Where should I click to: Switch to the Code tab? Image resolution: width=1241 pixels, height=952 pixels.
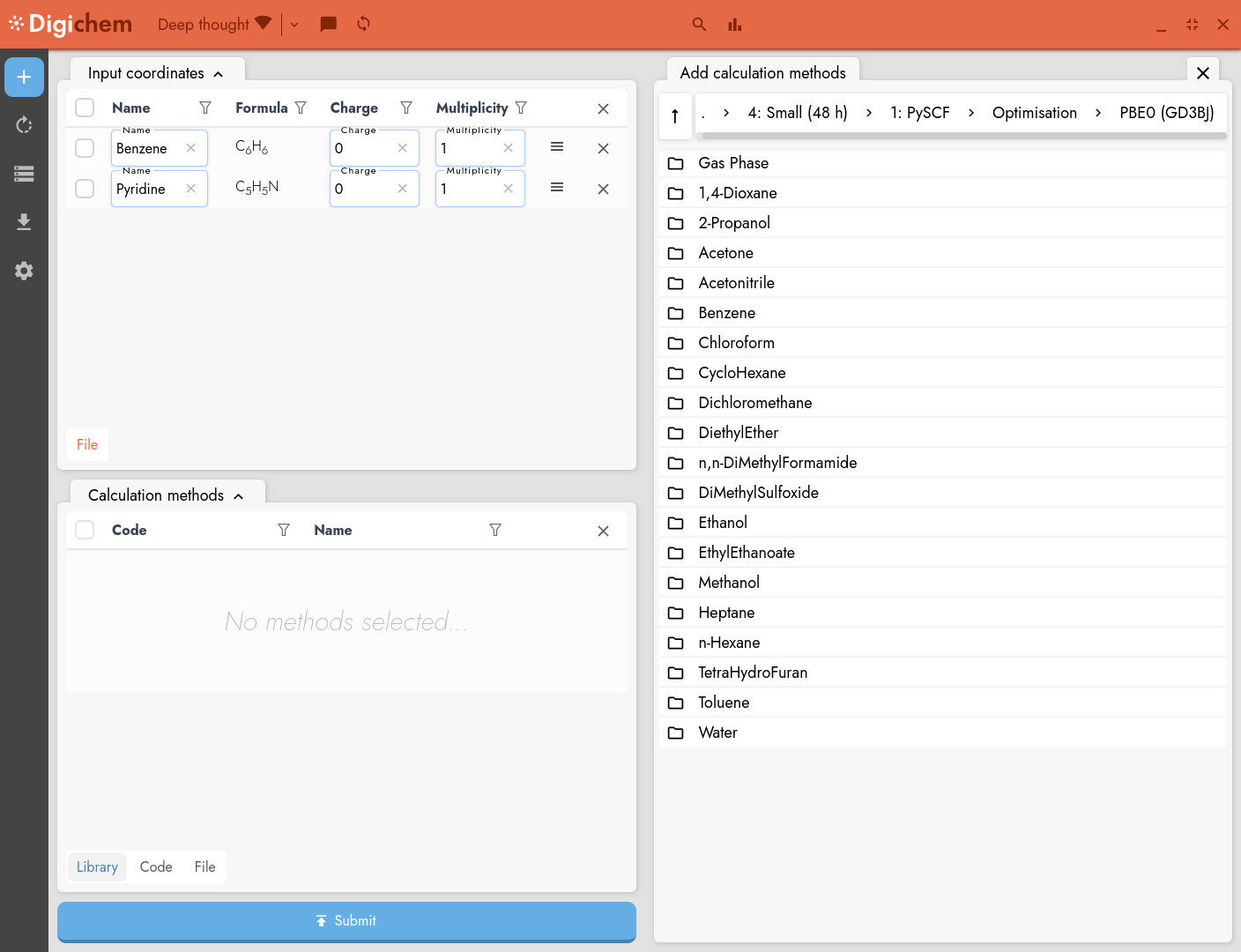tap(156, 866)
